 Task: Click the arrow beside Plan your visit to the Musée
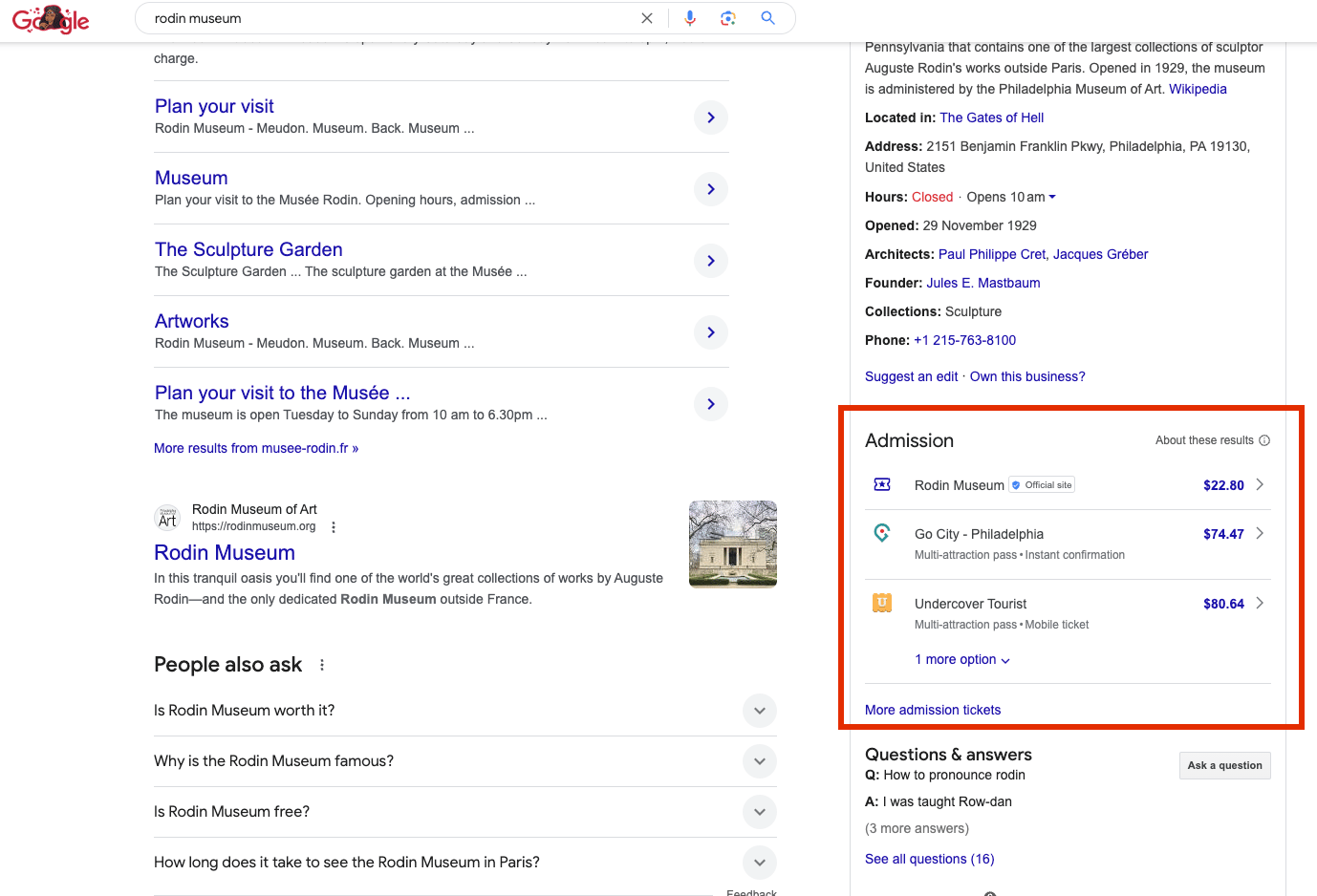click(x=711, y=404)
